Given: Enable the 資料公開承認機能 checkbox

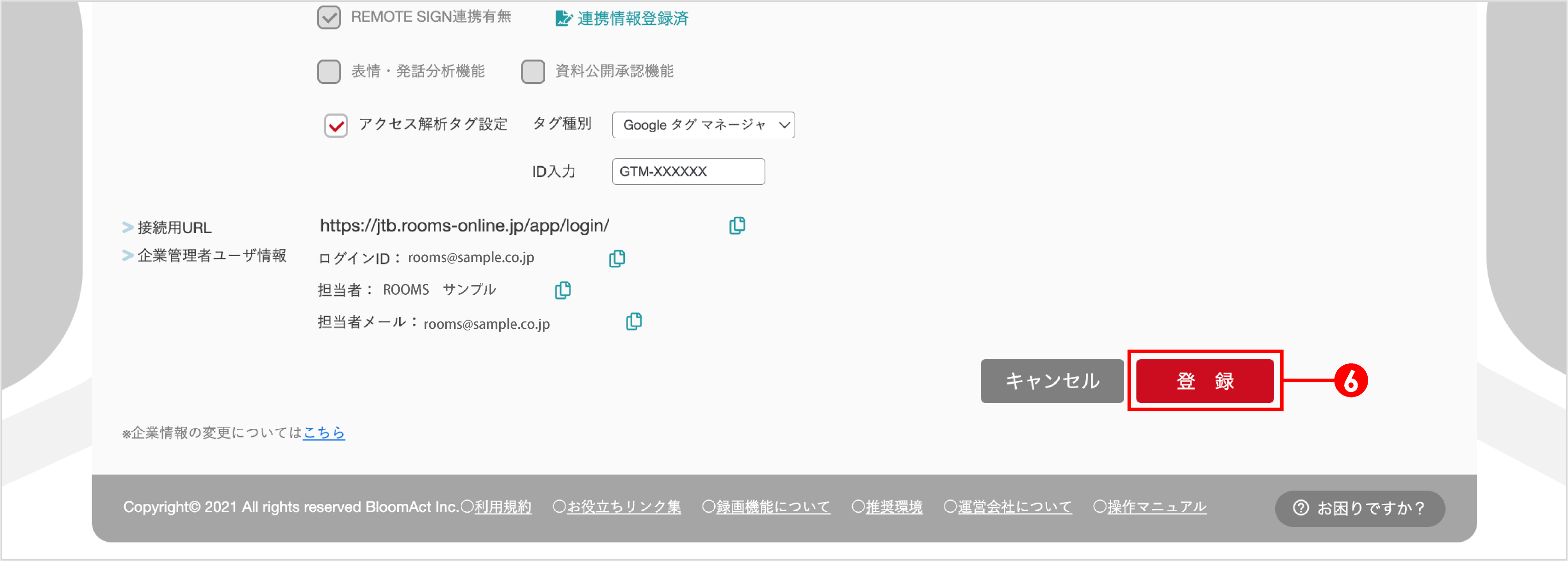Looking at the screenshot, I should pyautogui.click(x=533, y=71).
